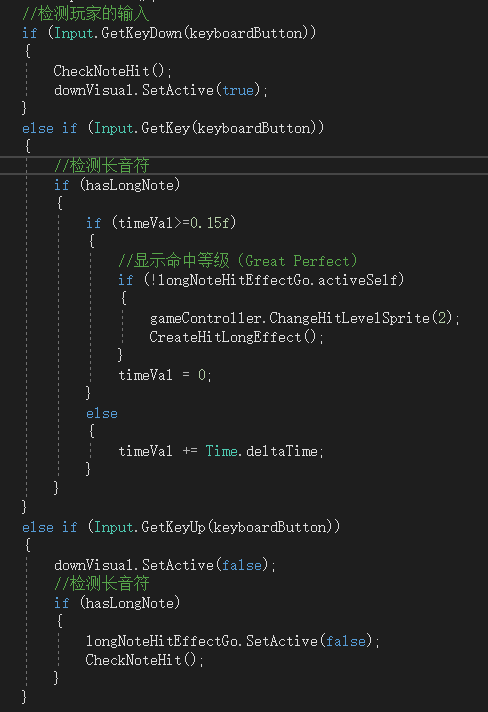Place cursor on CheckNoteHit() first call
The height and width of the screenshot is (712, 488).
[x=113, y=71]
